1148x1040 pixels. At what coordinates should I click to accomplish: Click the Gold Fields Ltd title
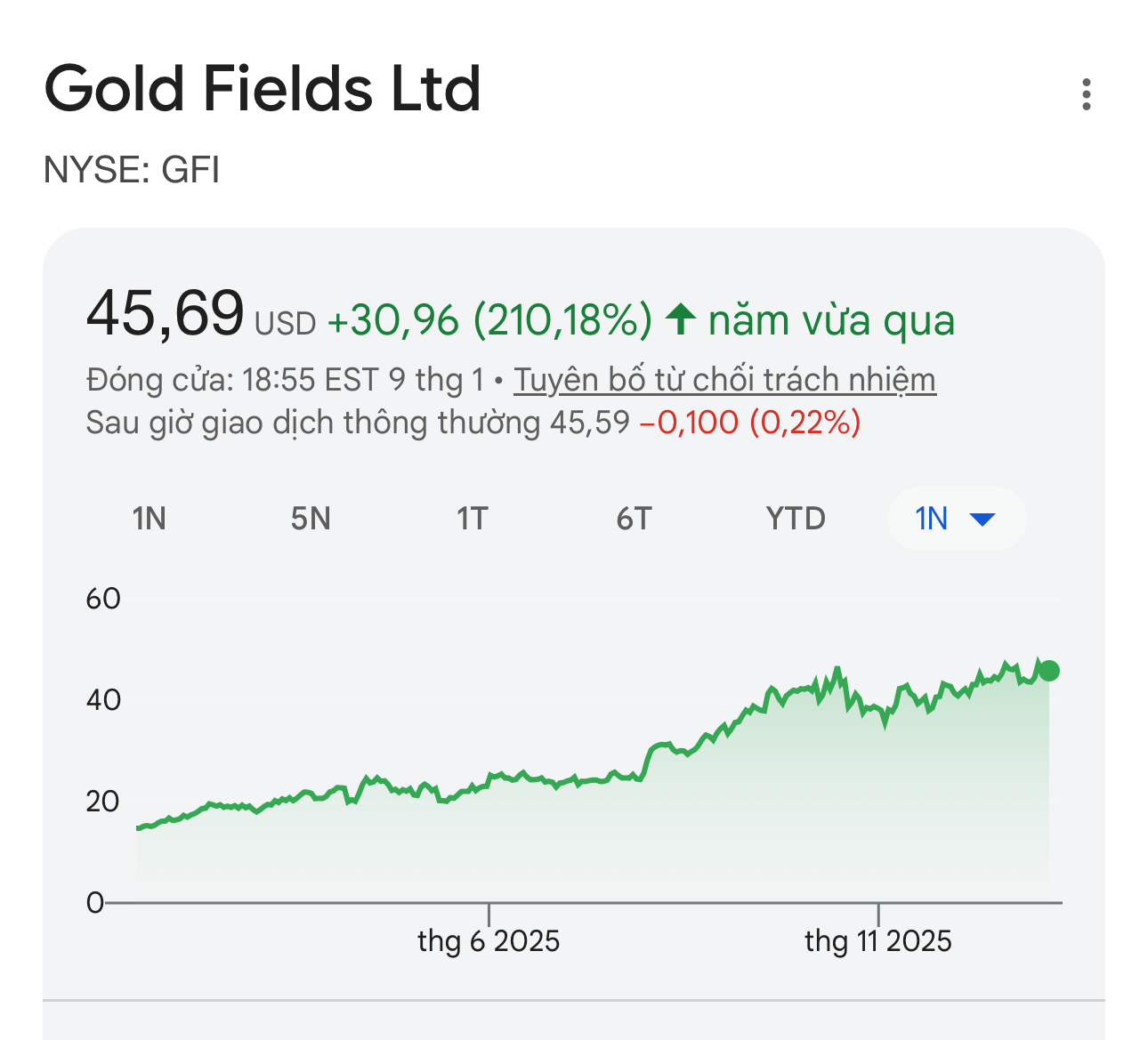pyautogui.click(x=263, y=89)
